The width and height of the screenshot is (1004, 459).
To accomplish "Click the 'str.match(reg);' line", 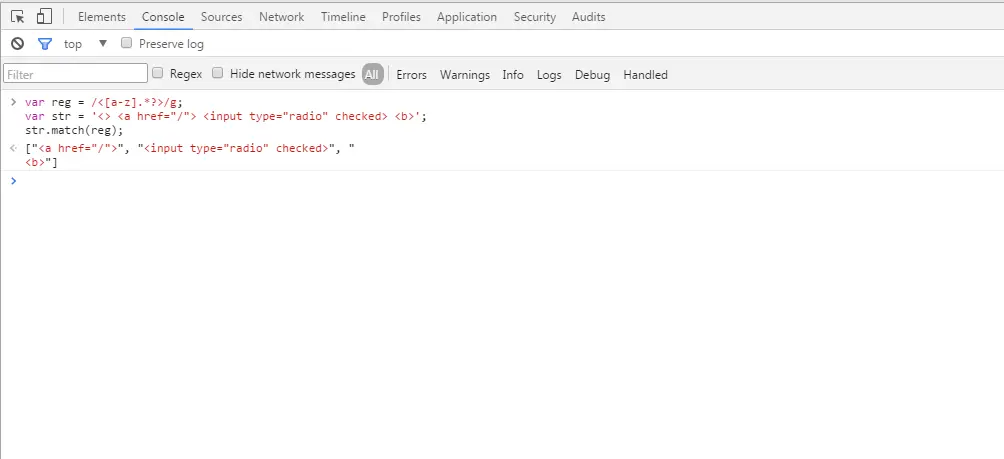I will 74,131.
